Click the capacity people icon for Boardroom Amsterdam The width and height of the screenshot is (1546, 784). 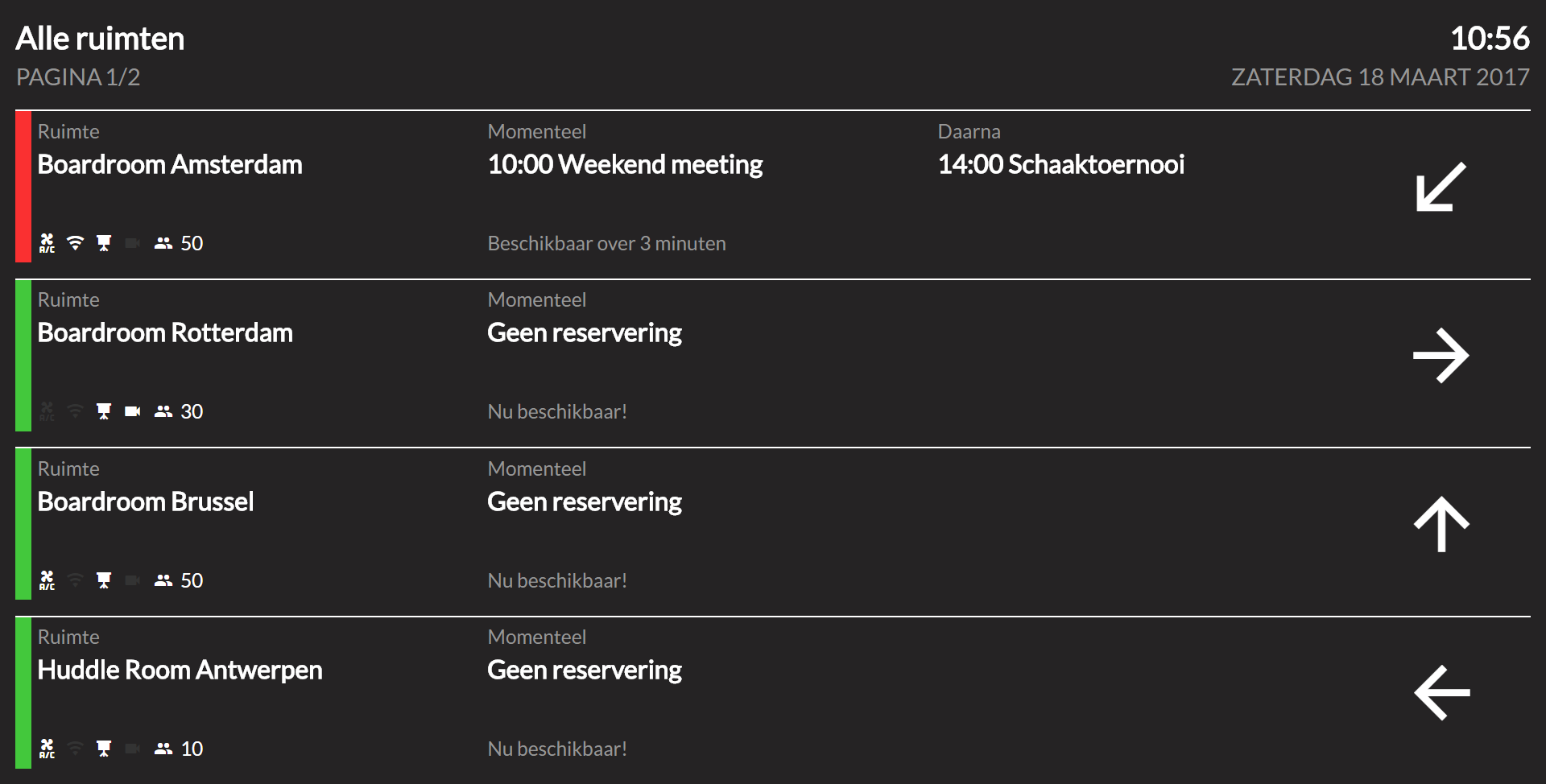[163, 243]
